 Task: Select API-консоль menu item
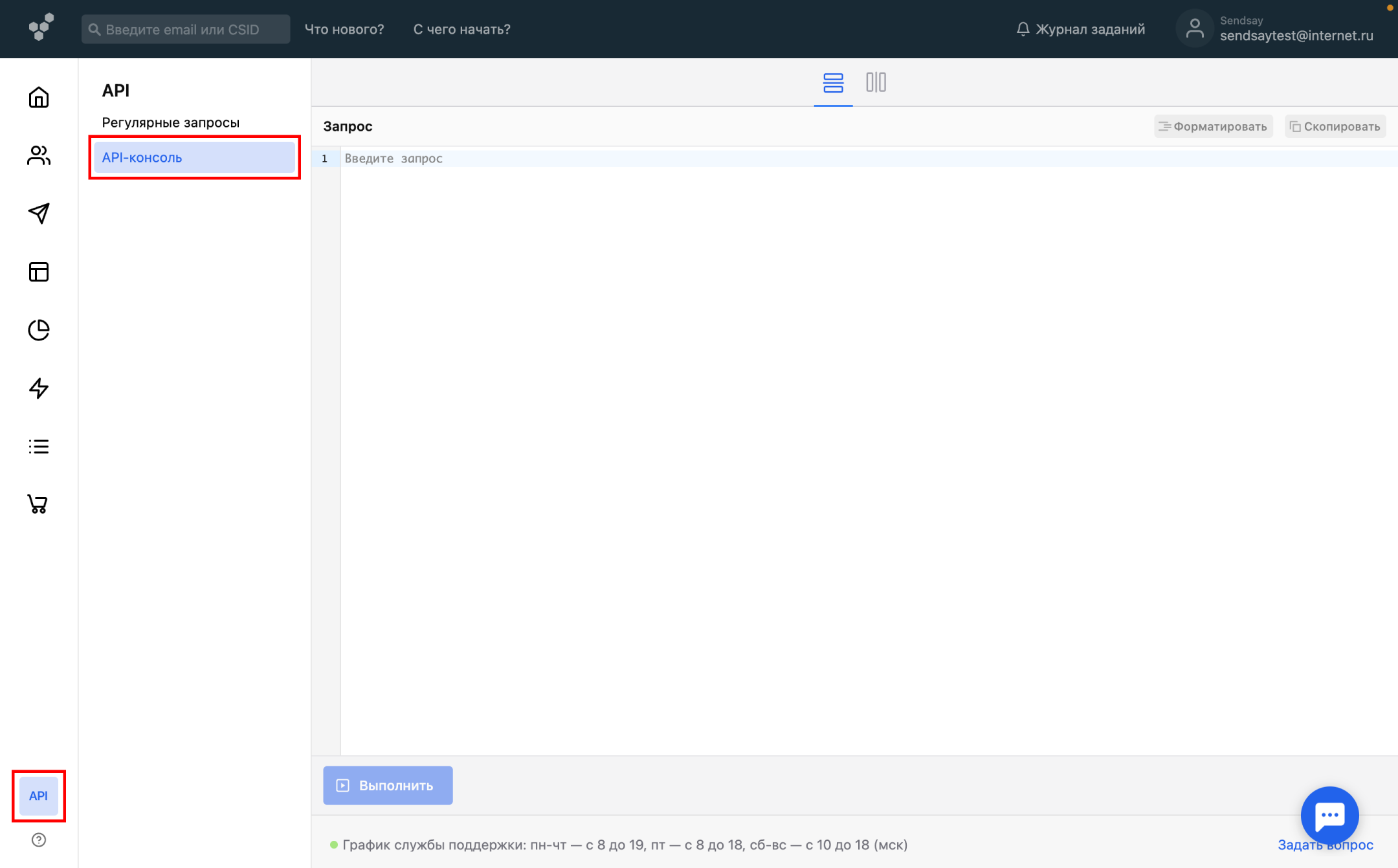pos(194,158)
